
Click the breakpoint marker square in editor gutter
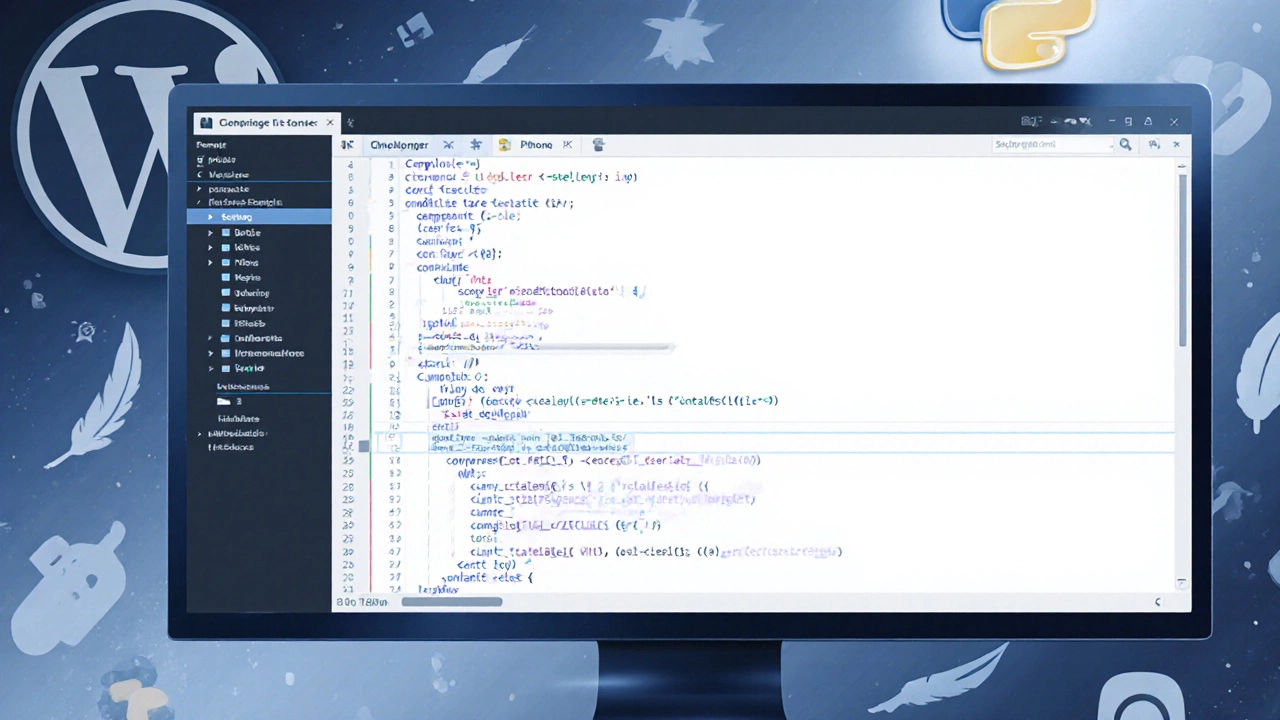tap(364, 446)
